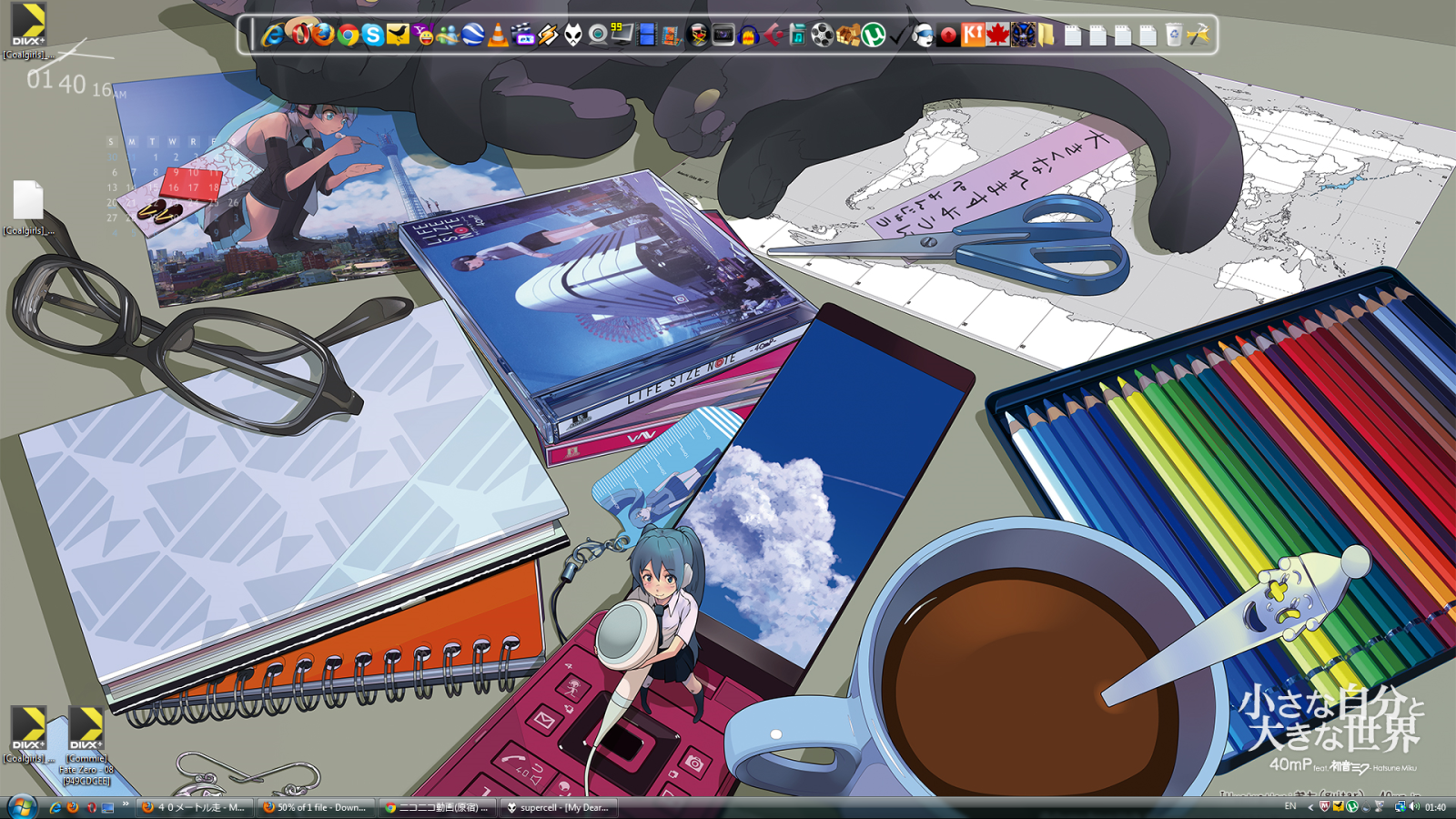Launch Yahoo Messenger from the dock
The image size is (1456, 819).
(x=423, y=35)
